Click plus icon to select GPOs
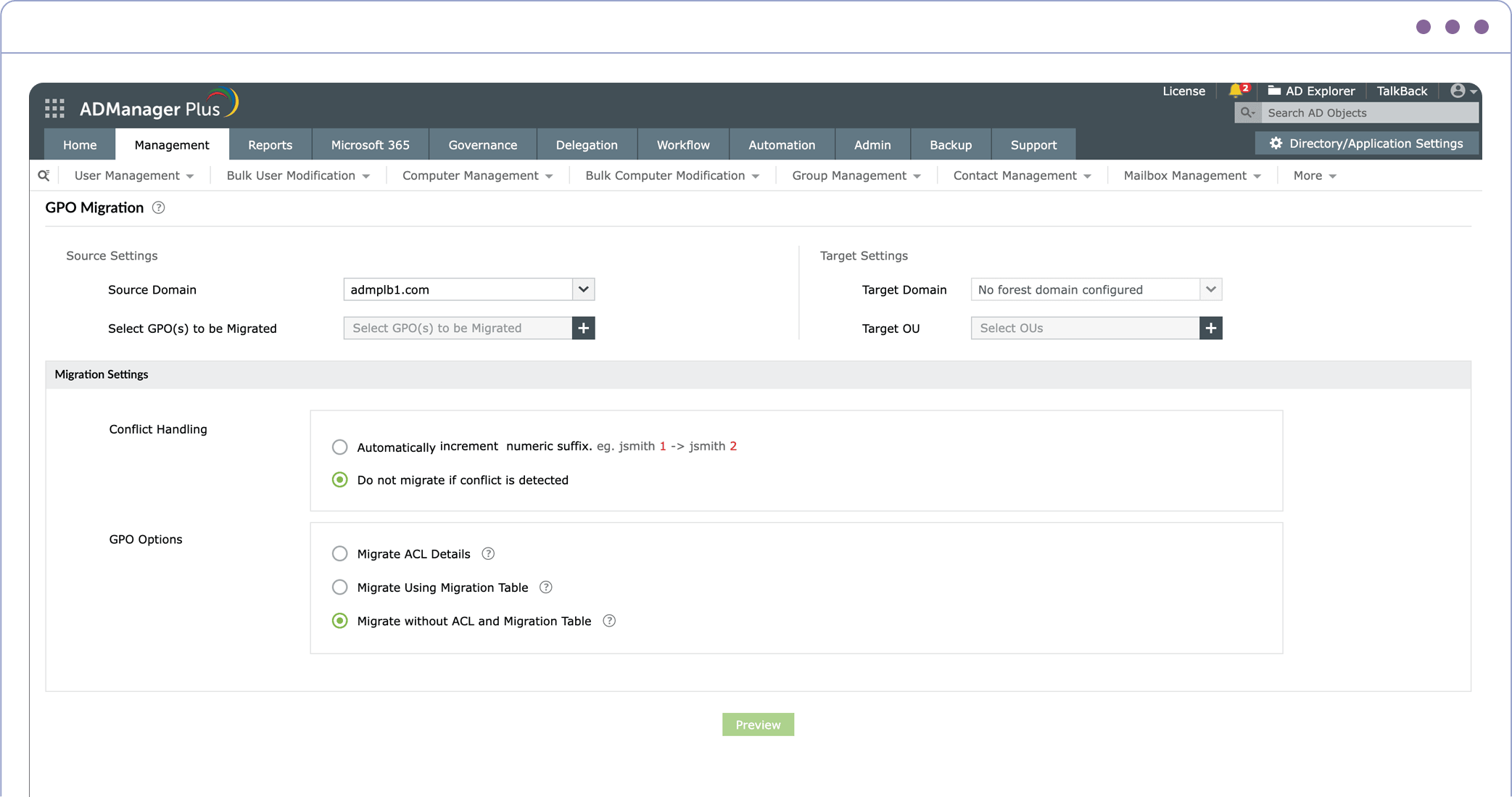The image size is (1512, 797). pyautogui.click(x=583, y=328)
